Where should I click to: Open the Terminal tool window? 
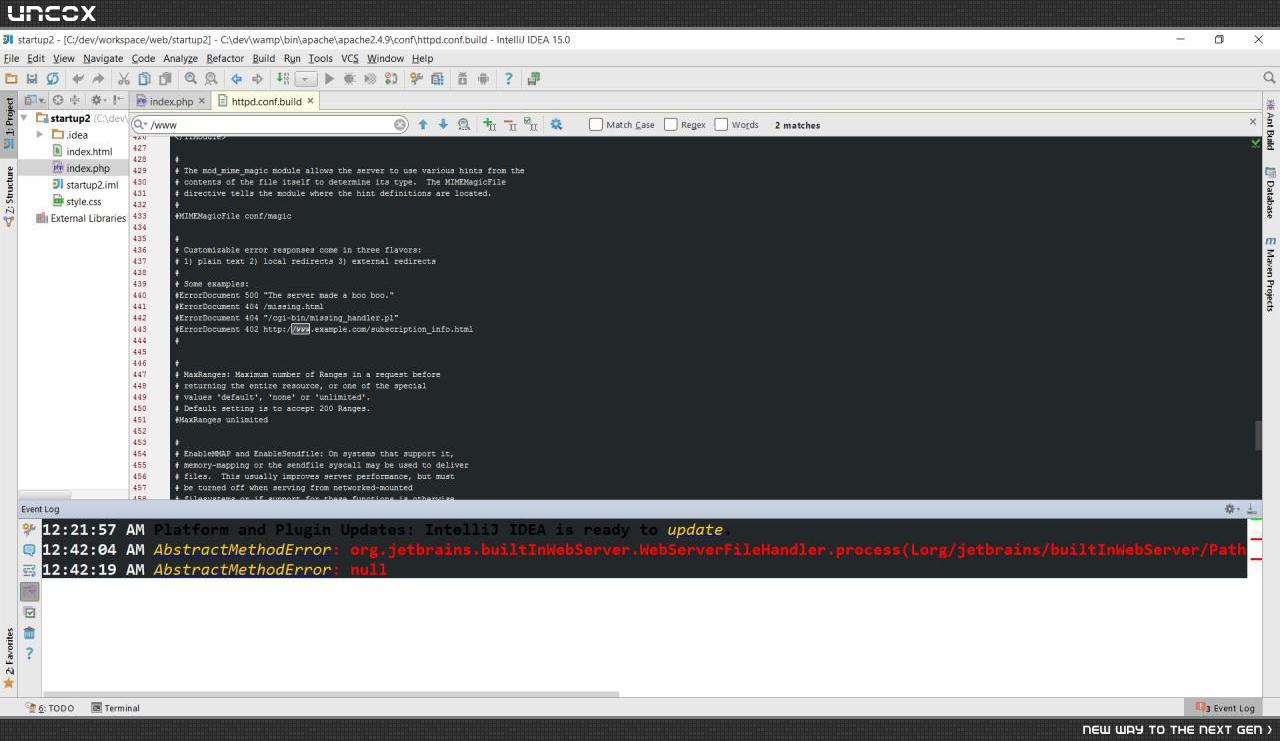click(116, 708)
